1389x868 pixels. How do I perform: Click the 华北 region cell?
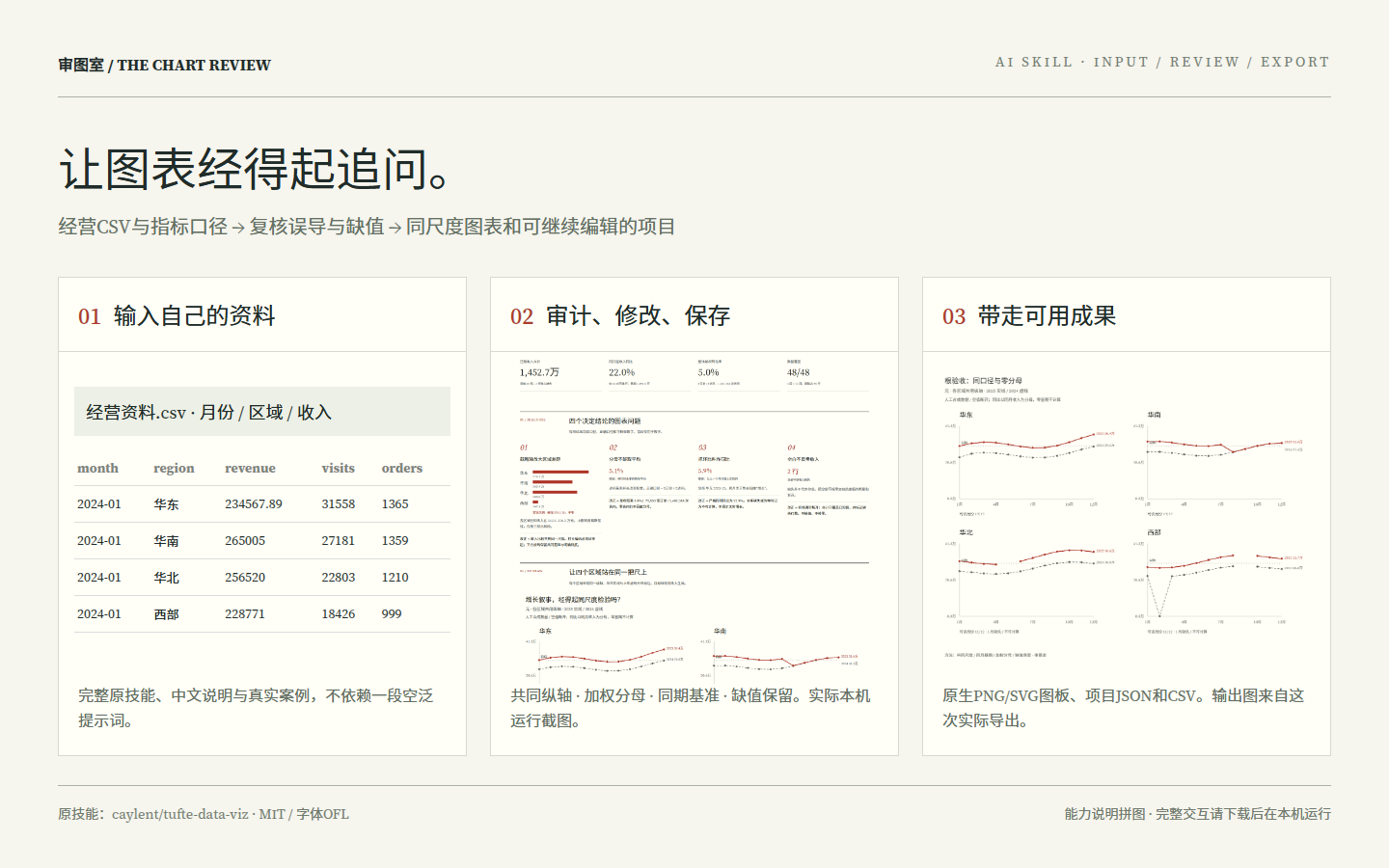[x=166, y=578]
